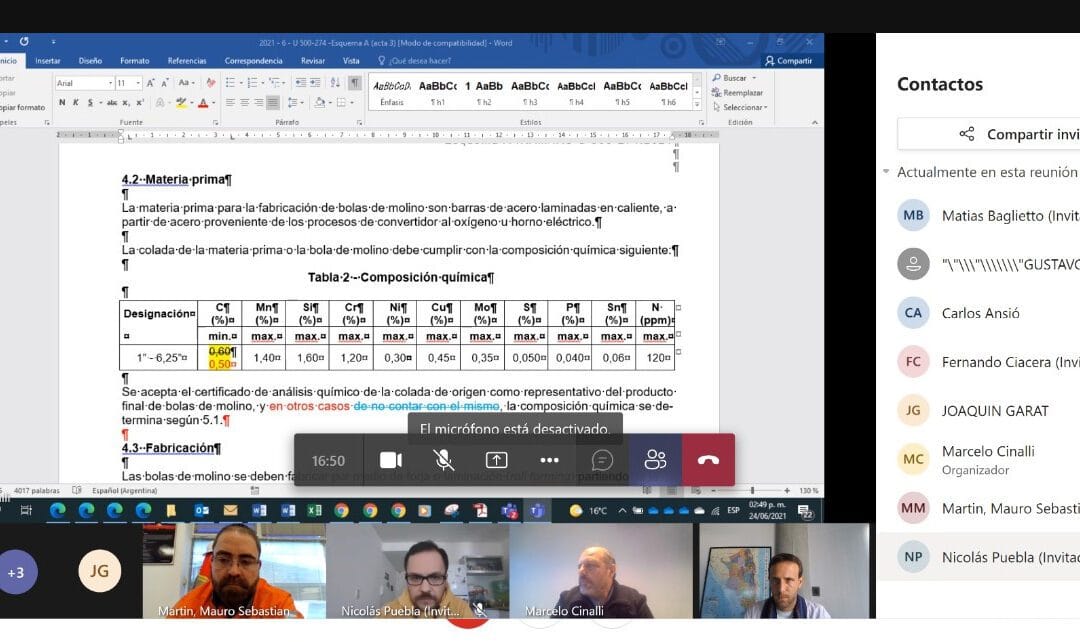This screenshot has width=1080, height=642.
Task: Toggle superscript formatting
Action: (x=140, y=103)
